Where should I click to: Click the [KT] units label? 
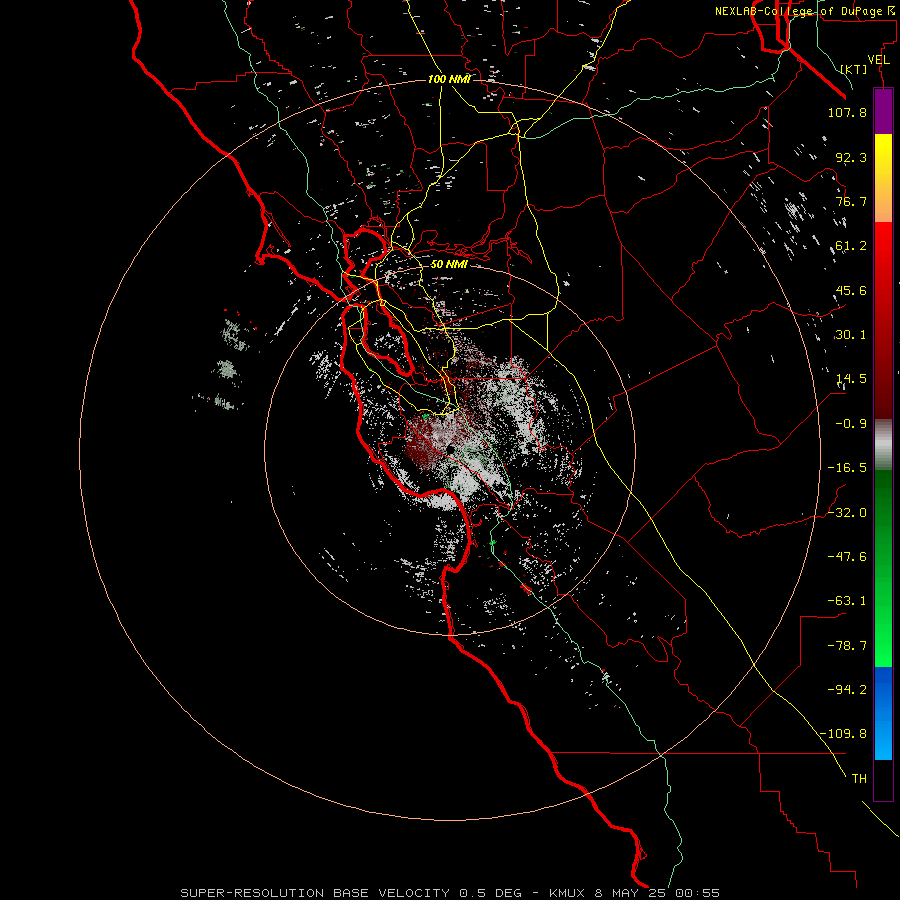click(854, 69)
